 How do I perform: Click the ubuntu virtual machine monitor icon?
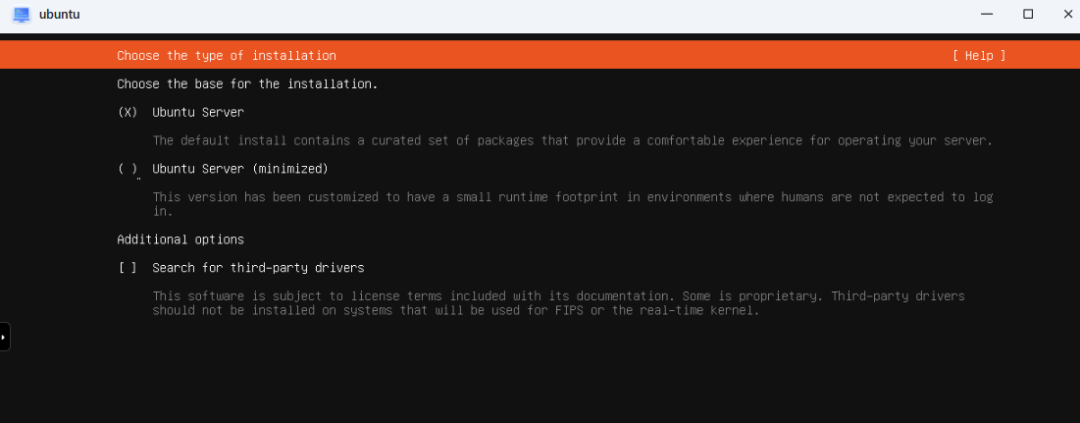(21, 15)
